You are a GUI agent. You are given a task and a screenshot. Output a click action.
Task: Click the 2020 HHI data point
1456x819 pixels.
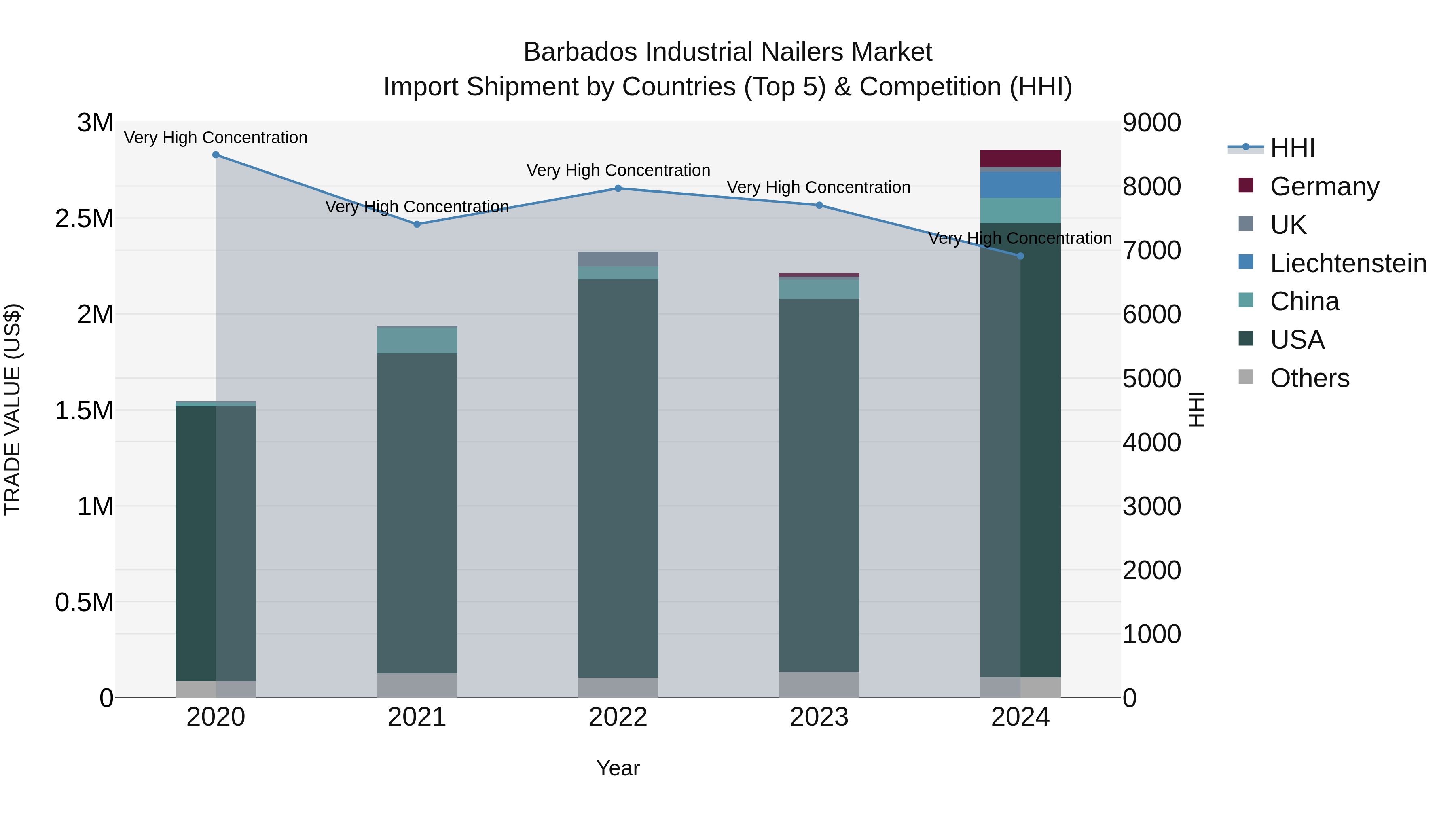[216, 155]
